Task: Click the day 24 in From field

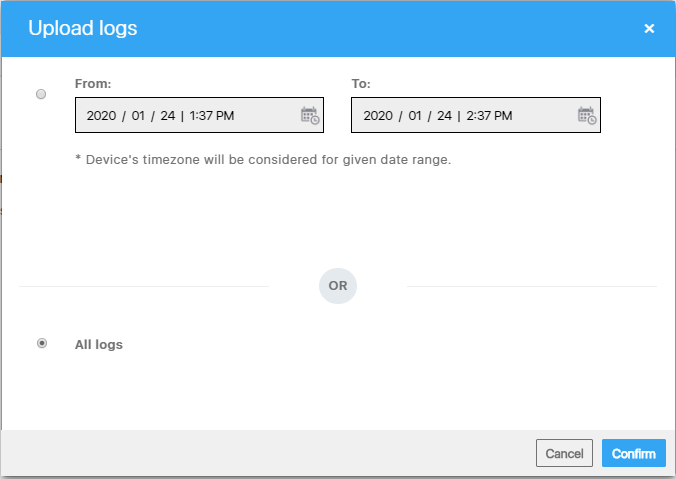Action: [168, 116]
